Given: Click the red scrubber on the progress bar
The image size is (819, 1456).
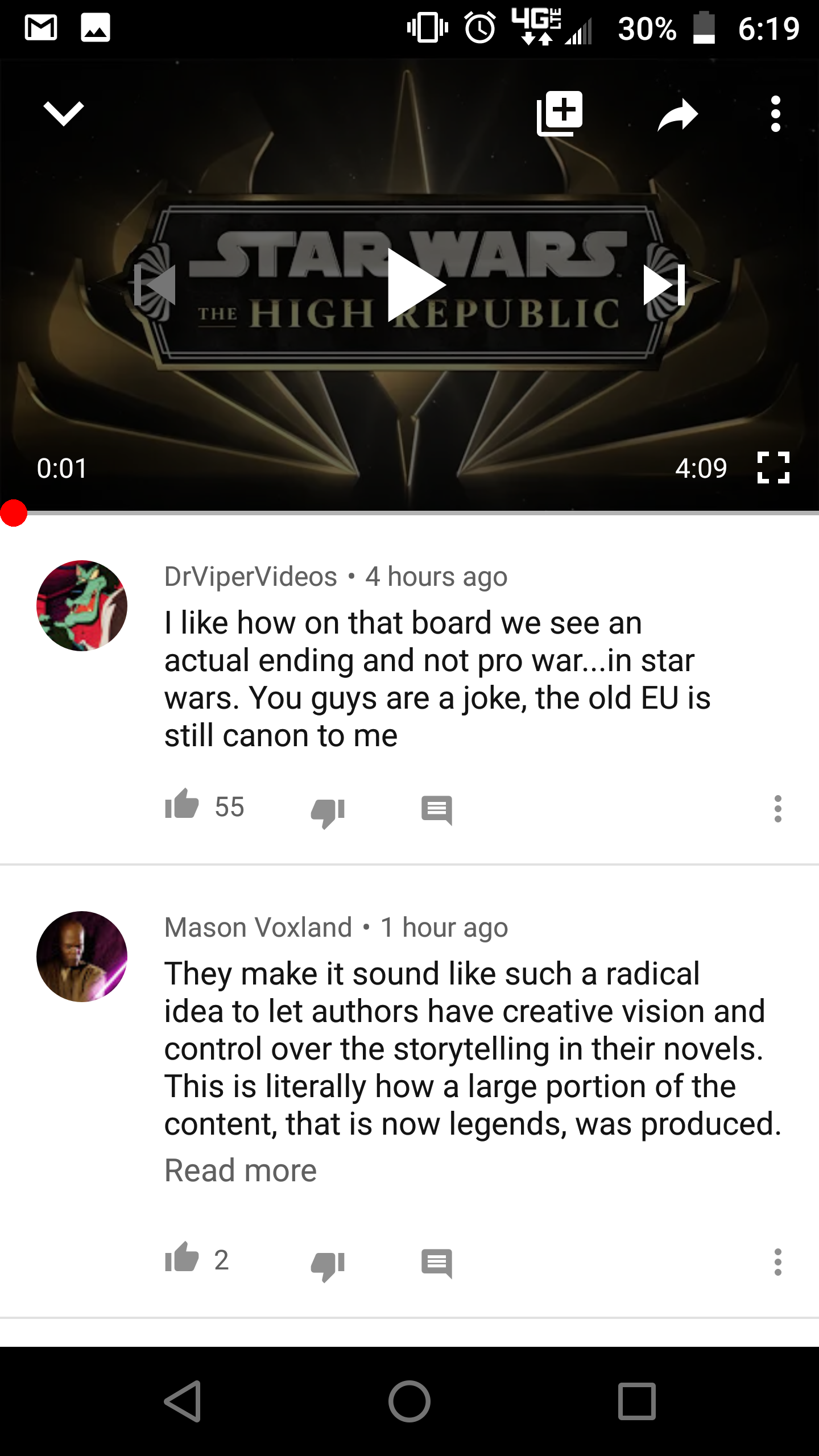Looking at the screenshot, I should pos(14,513).
